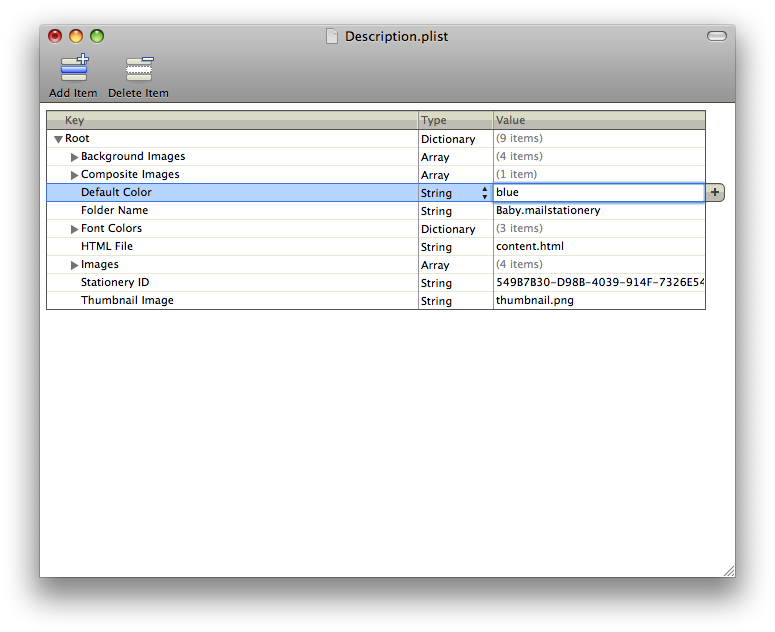
Task: Select the Font Colors key
Action: pos(111,228)
